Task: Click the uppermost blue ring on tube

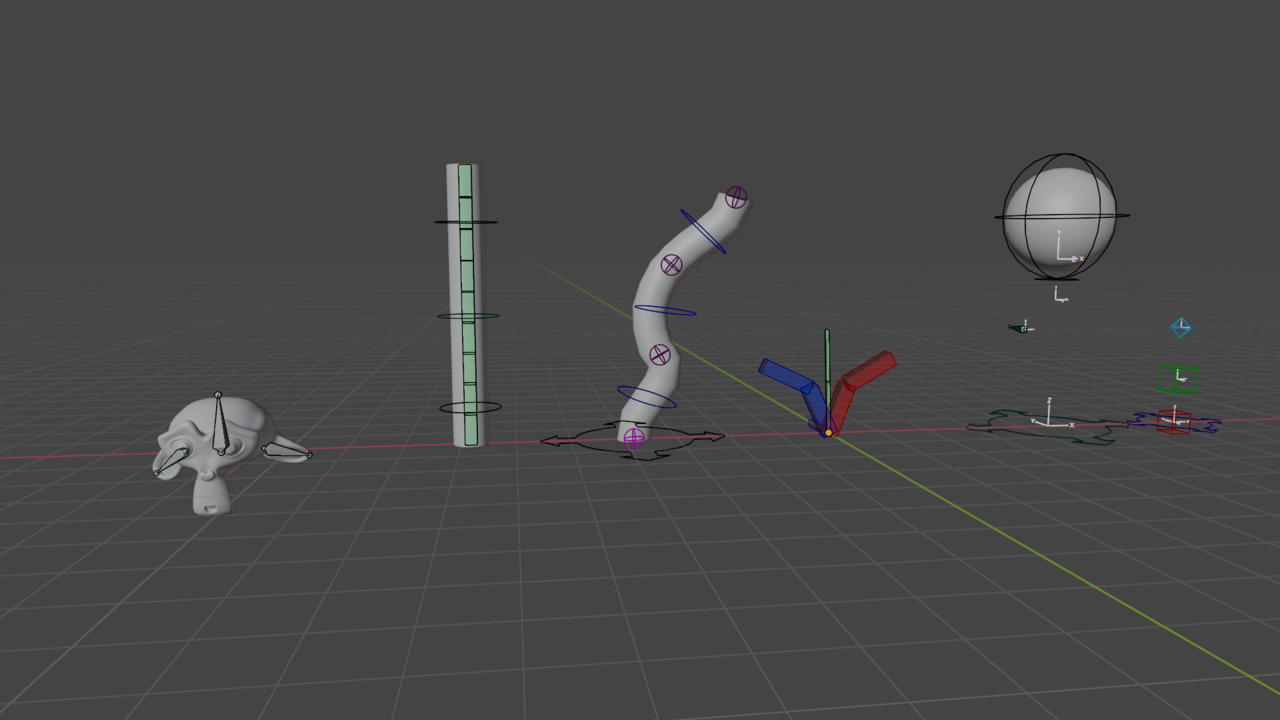Action: 703,231
